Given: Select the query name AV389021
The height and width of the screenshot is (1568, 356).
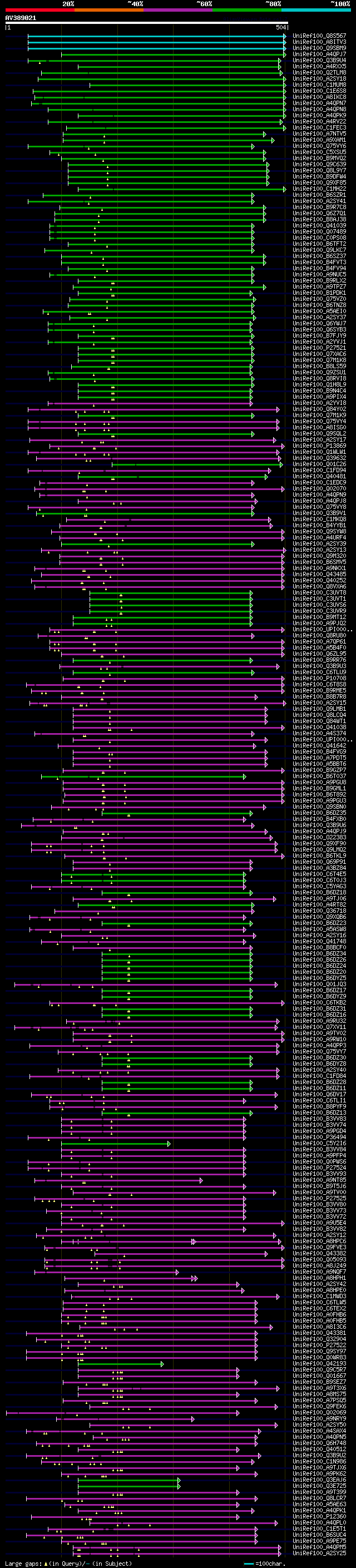Looking at the screenshot, I should pyautogui.click(x=21, y=18).
